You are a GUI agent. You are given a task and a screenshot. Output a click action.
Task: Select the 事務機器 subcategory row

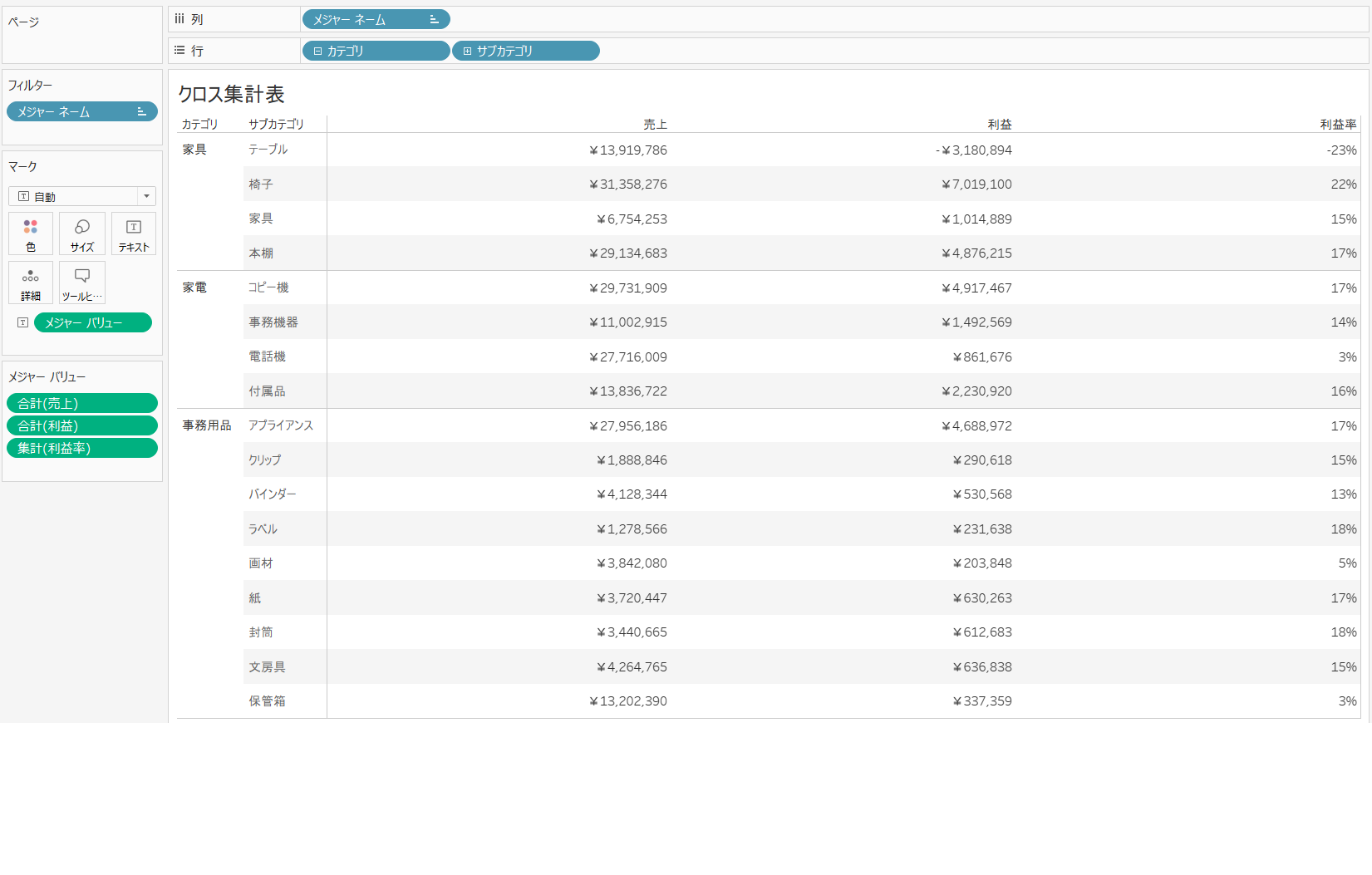273,322
